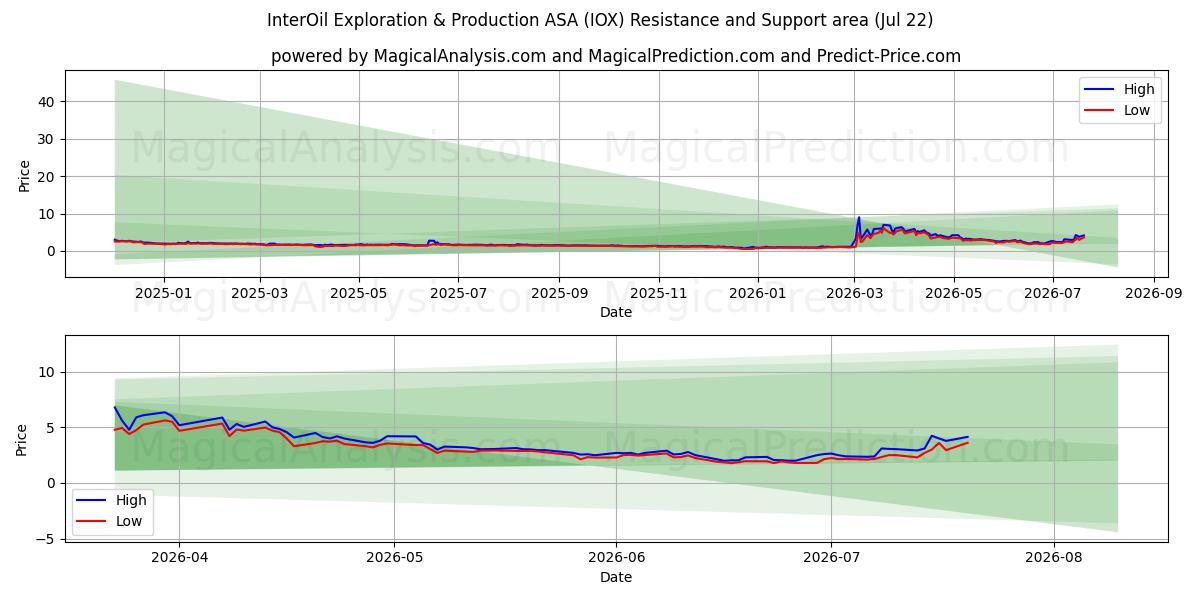Image resolution: width=1200 pixels, height=600 pixels.
Task: Click the March 2026 price spike peak
Action: click(x=858, y=218)
